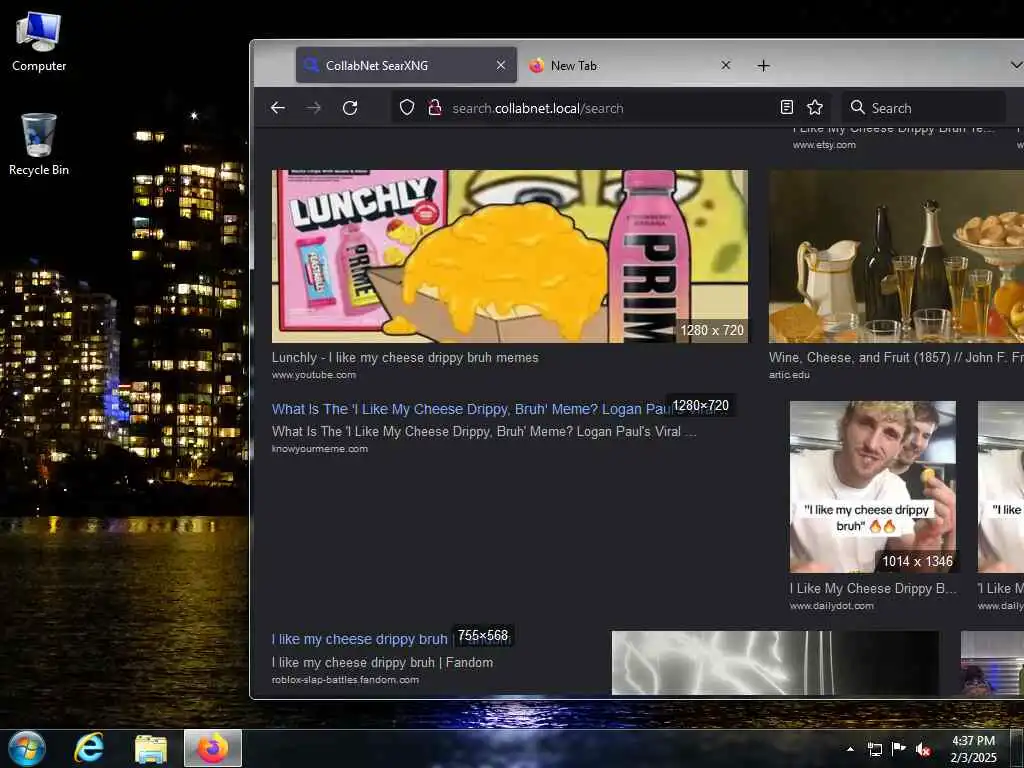Viewport: 1024px width, 768px height.
Task: Toggle reader view icon in address bar
Action: click(x=787, y=107)
